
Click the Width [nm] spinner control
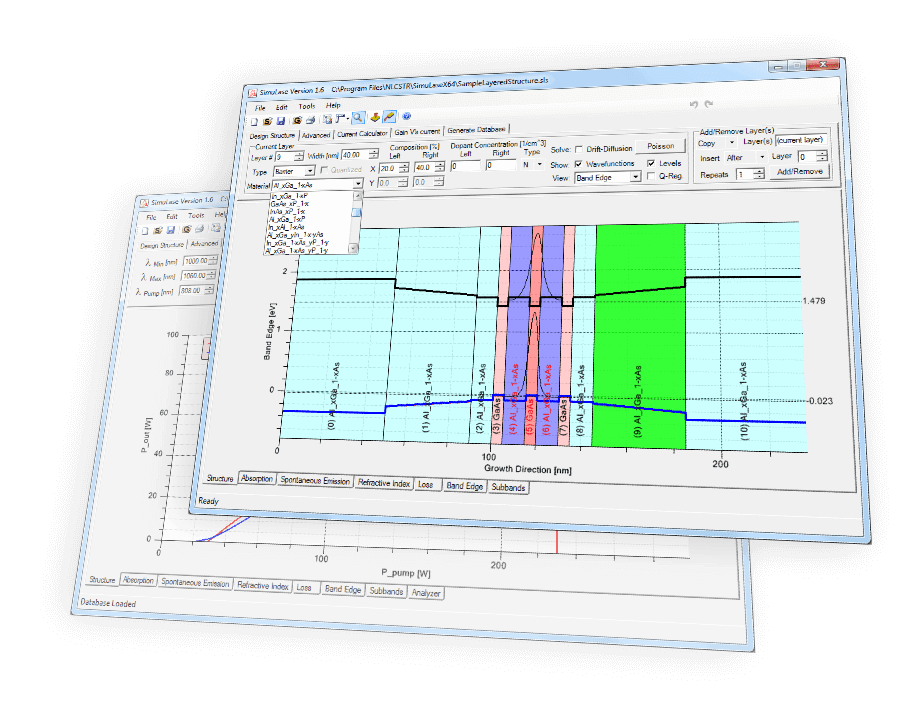tap(374, 154)
